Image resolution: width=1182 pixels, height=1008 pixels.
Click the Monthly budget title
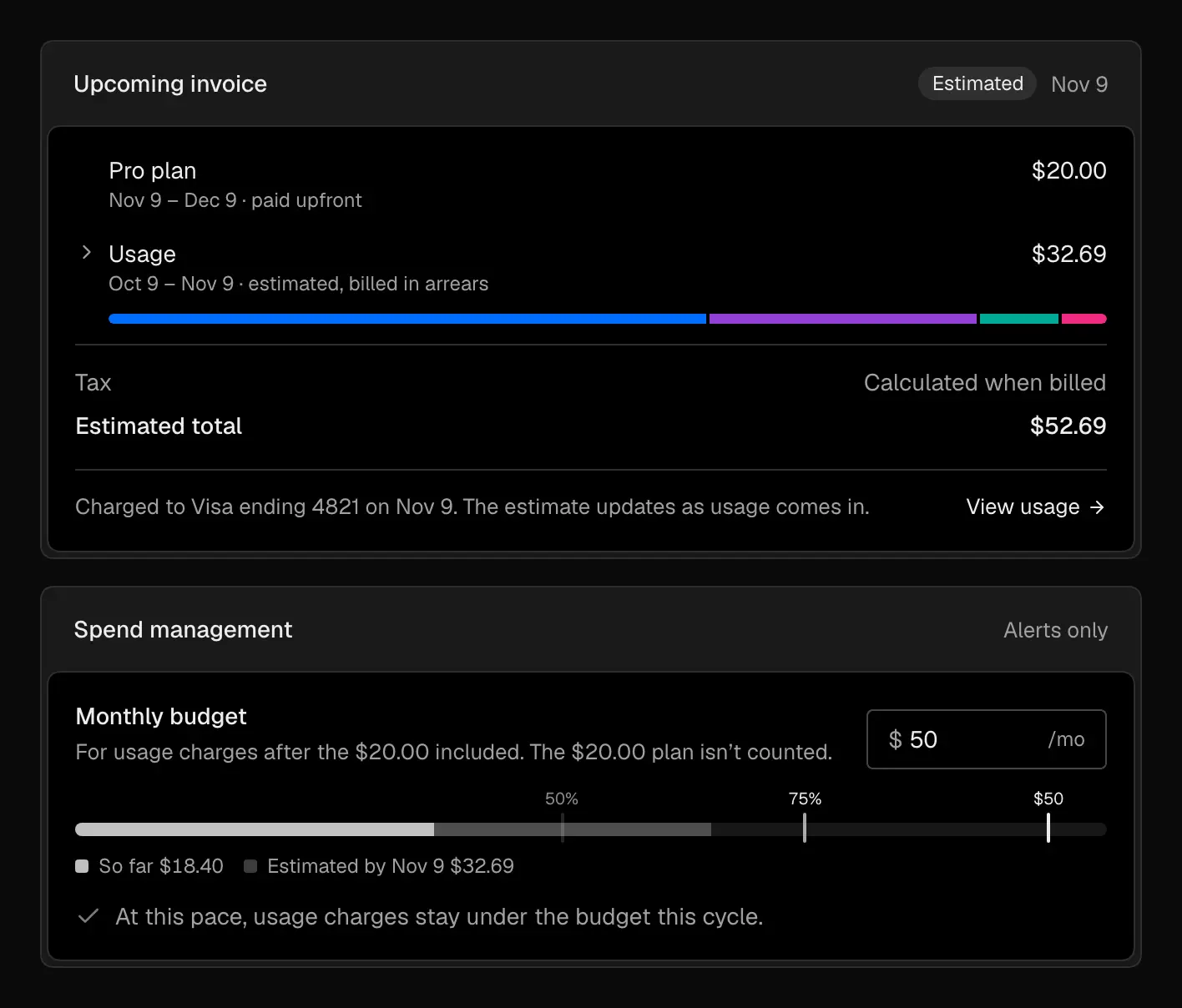tap(161, 716)
